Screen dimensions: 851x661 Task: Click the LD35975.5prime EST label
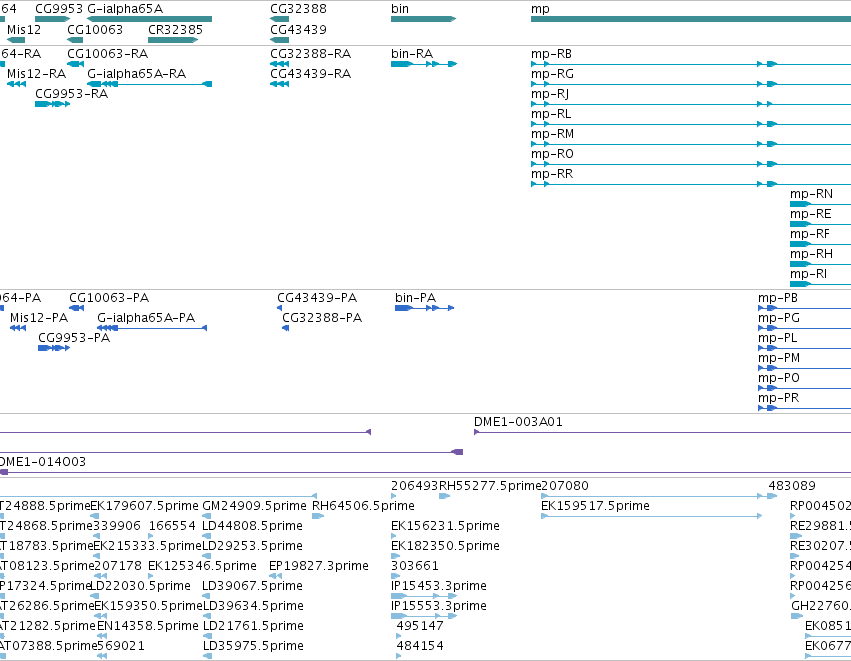pyautogui.click(x=253, y=646)
